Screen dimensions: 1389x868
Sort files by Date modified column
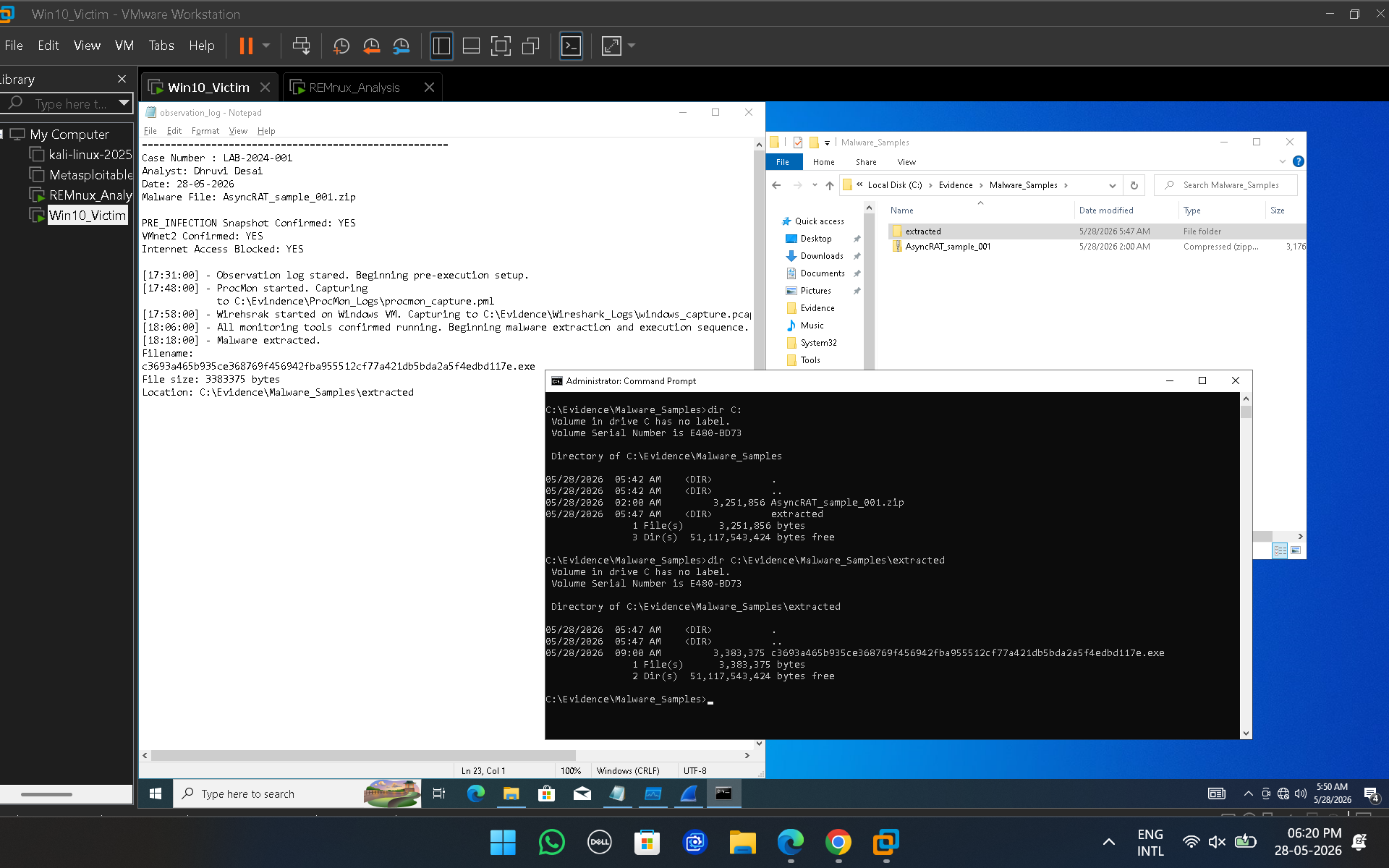click(1106, 210)
